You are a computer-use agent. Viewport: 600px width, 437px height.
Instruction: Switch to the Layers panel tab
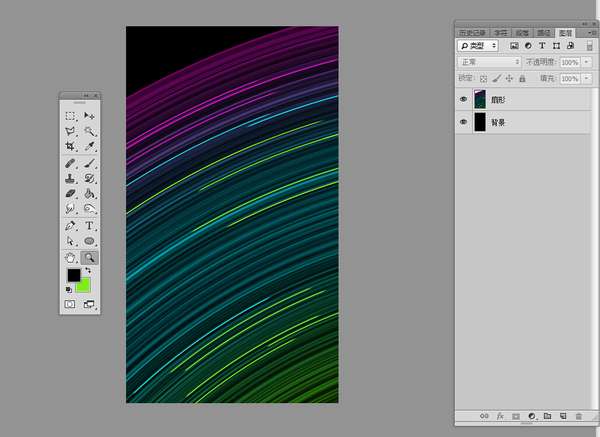pyautogui.click(x=565, y=33)
